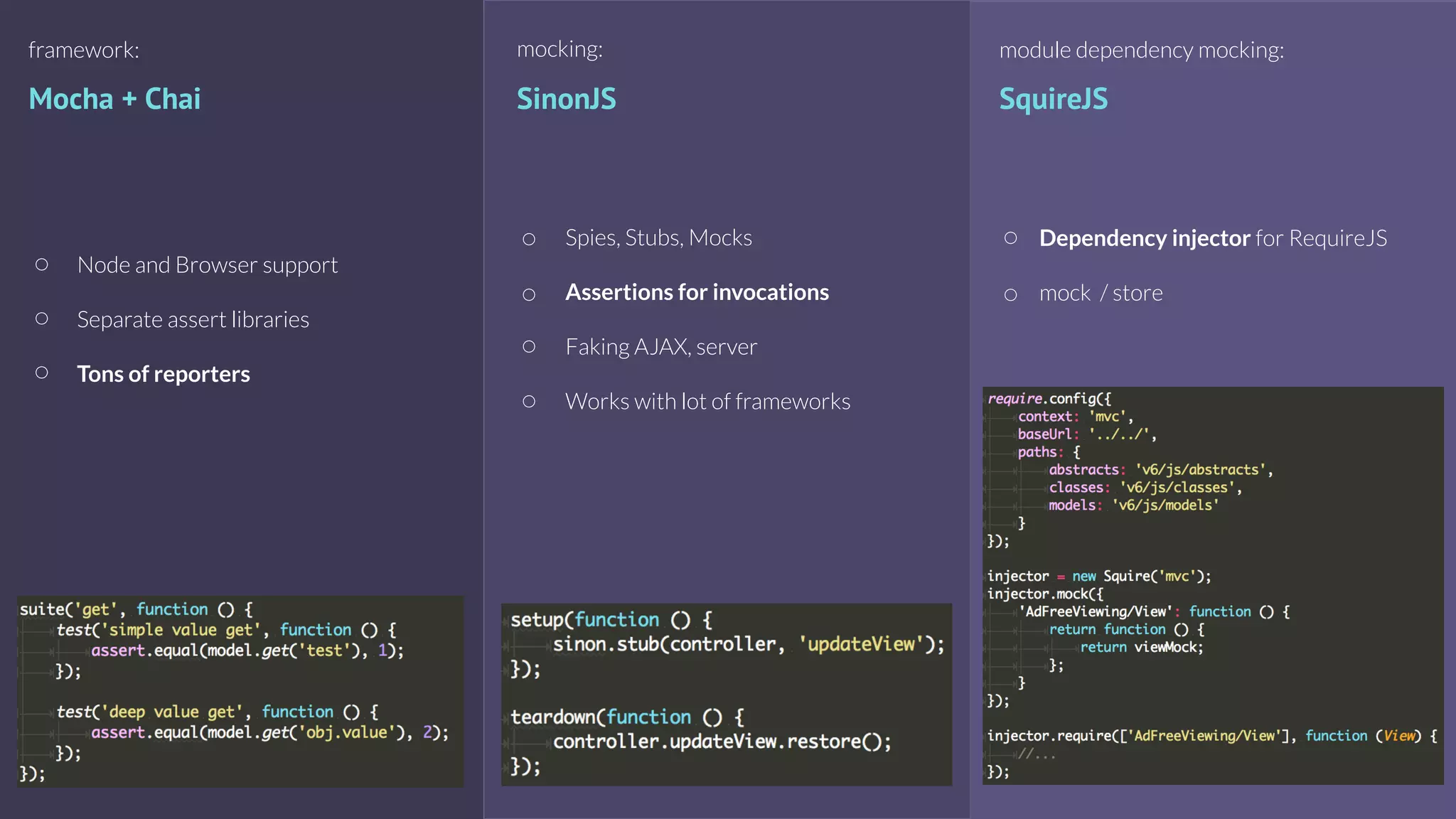Click controller.updateView.restore(); code line
Image resolution: width=1456 pixels, height=819 pixels.
coord(722,742)
